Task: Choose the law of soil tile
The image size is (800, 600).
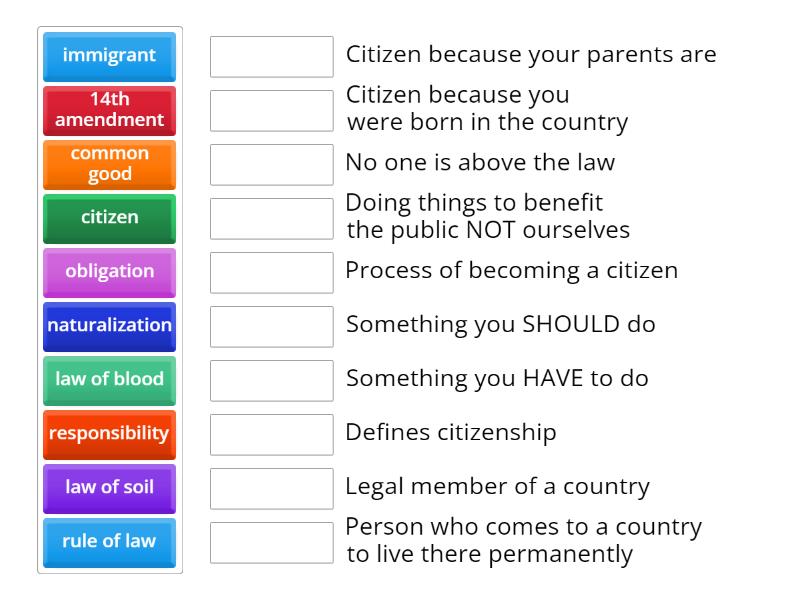Action: pyautogui.click(x=108, y=488)
